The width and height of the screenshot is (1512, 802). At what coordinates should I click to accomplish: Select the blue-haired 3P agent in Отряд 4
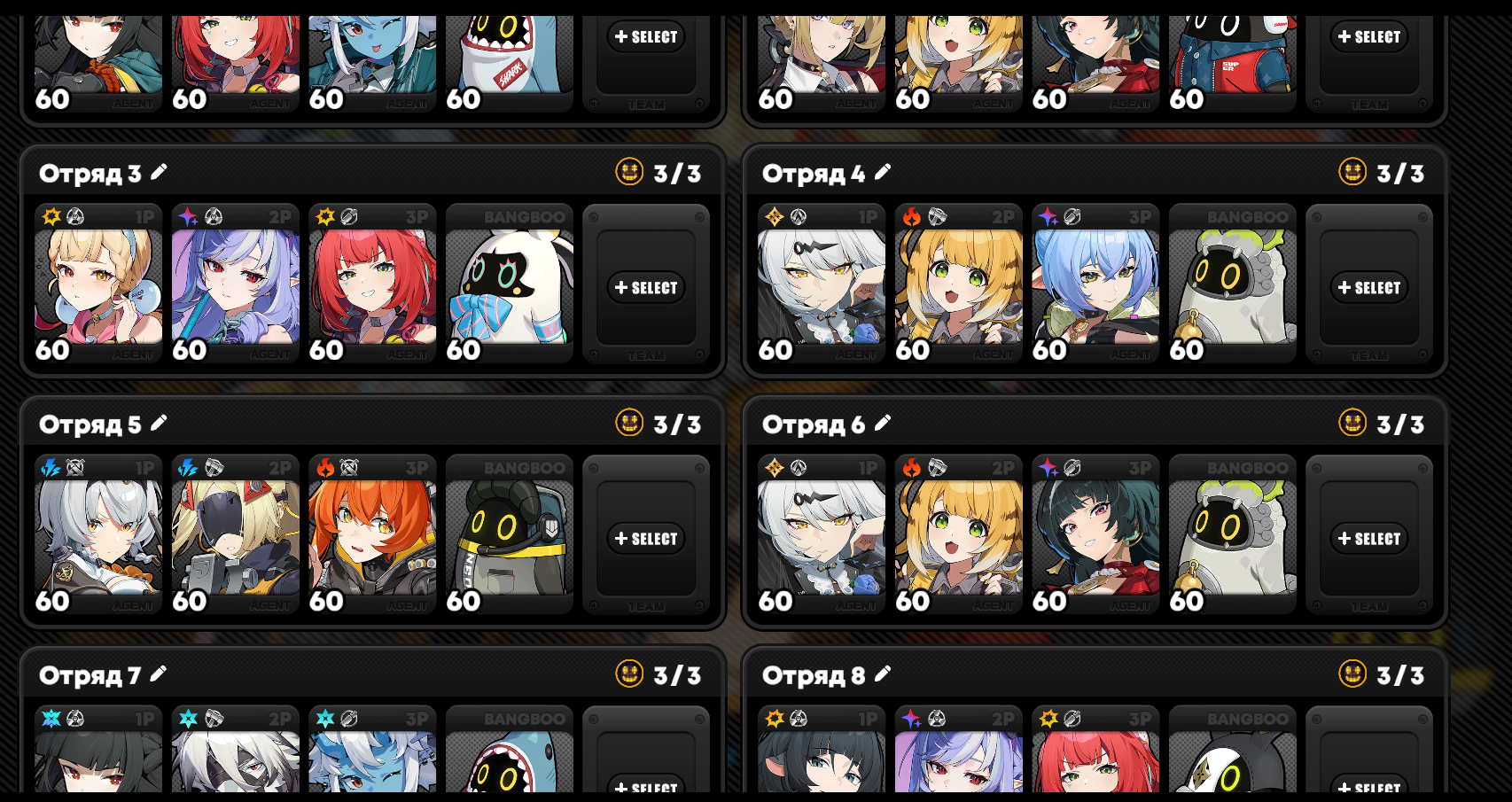pos(1095,284)
